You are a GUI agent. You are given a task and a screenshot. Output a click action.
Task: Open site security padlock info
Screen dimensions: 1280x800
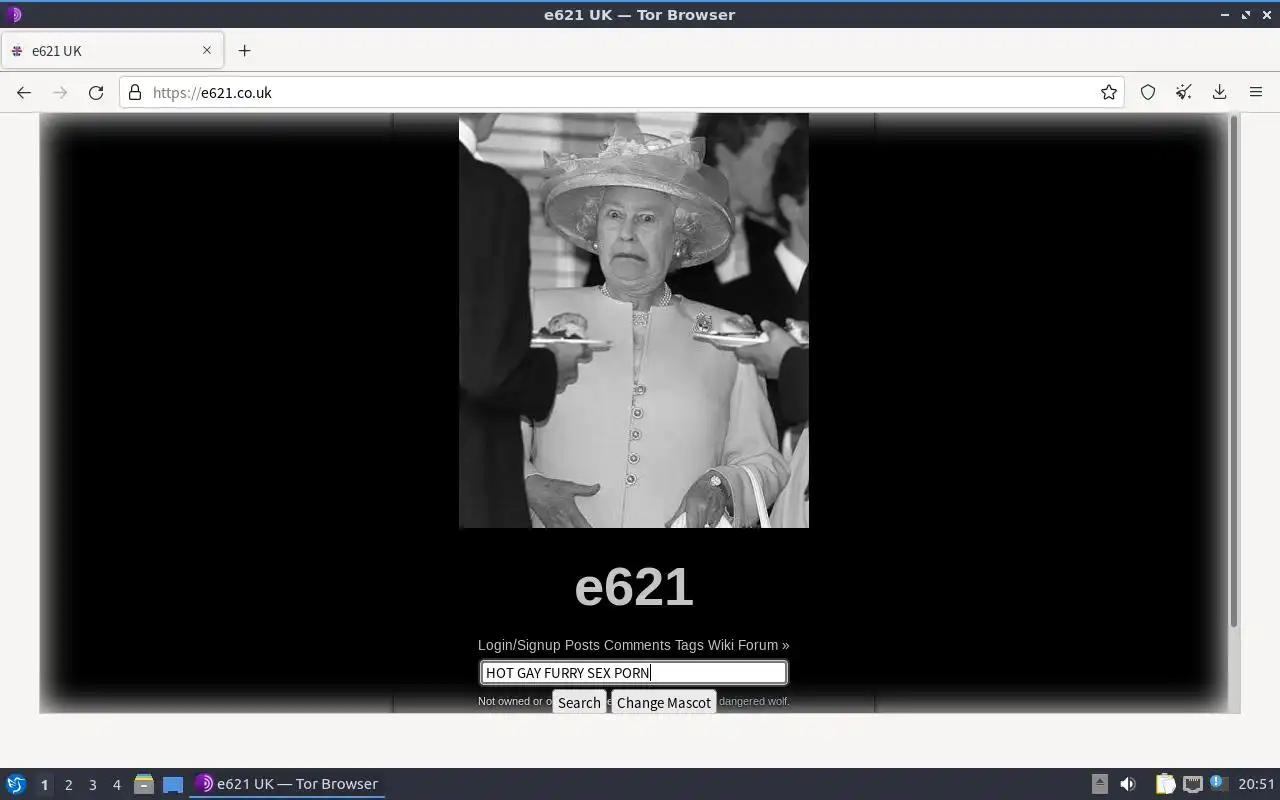coord(135,92)
